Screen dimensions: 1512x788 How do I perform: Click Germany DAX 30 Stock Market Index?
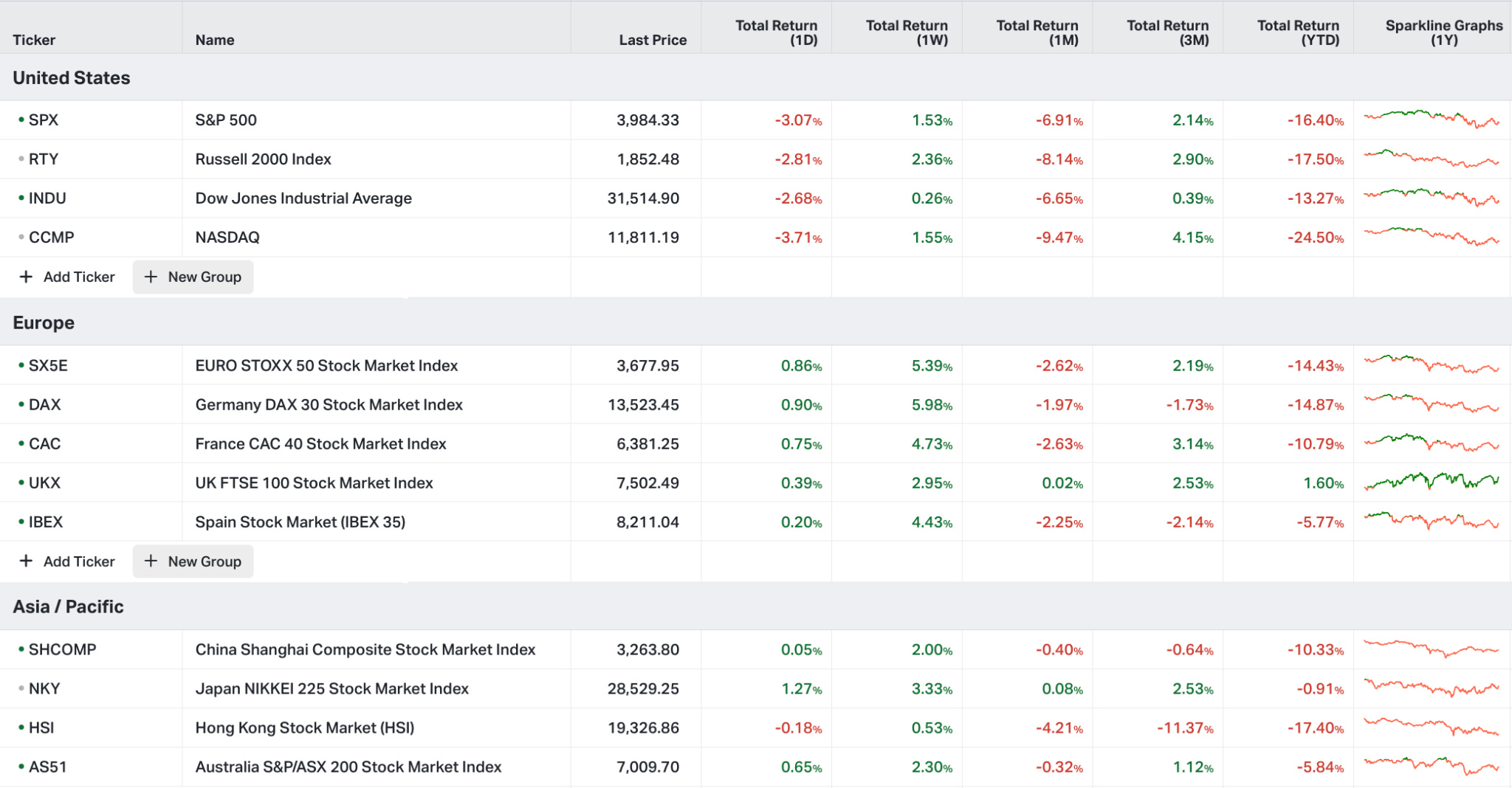coord(329,404)
